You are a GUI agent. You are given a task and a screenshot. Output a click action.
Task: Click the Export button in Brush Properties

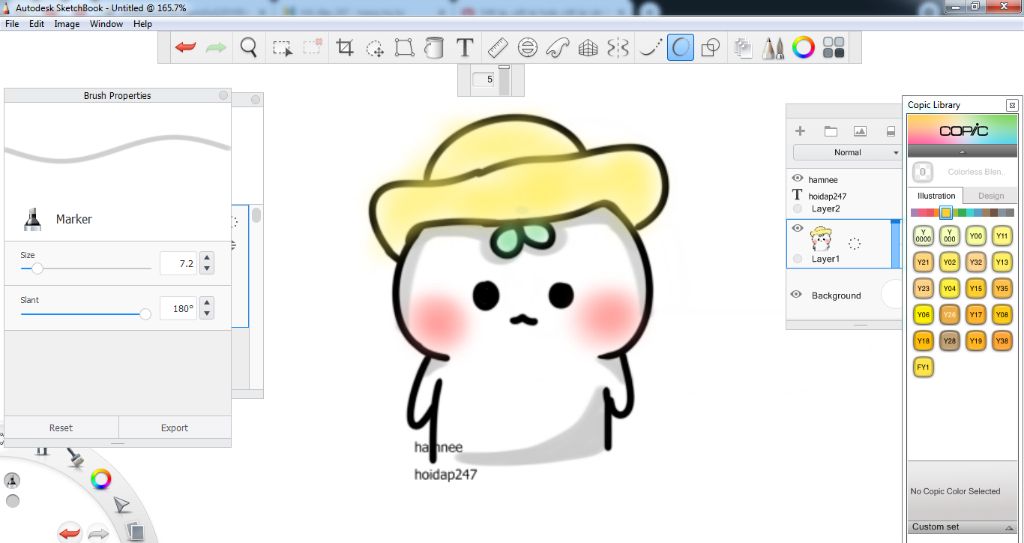(174, 427)
